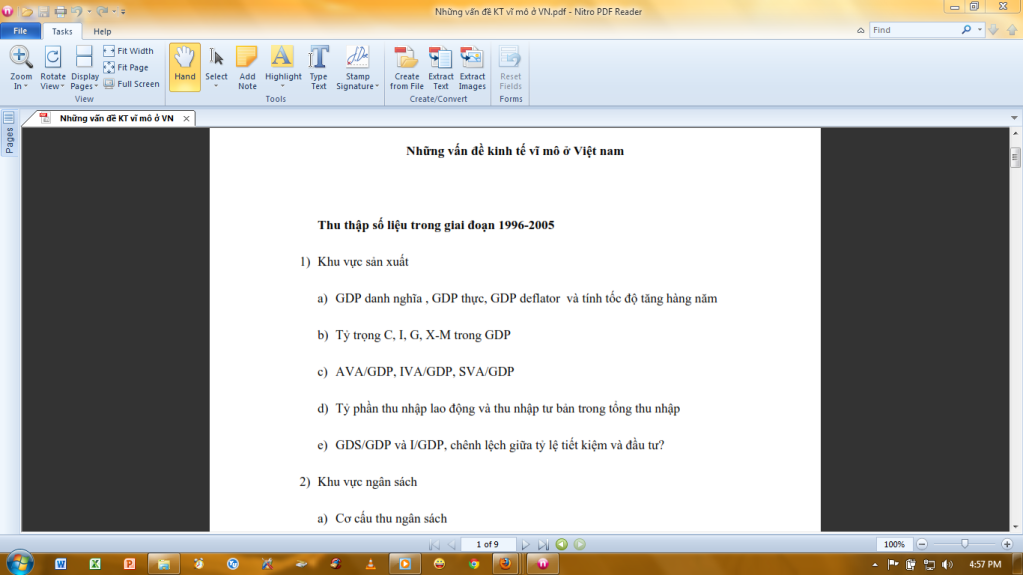Find next result down arrow
This screenshot has width=1023, height=575.
click(994, 30)
